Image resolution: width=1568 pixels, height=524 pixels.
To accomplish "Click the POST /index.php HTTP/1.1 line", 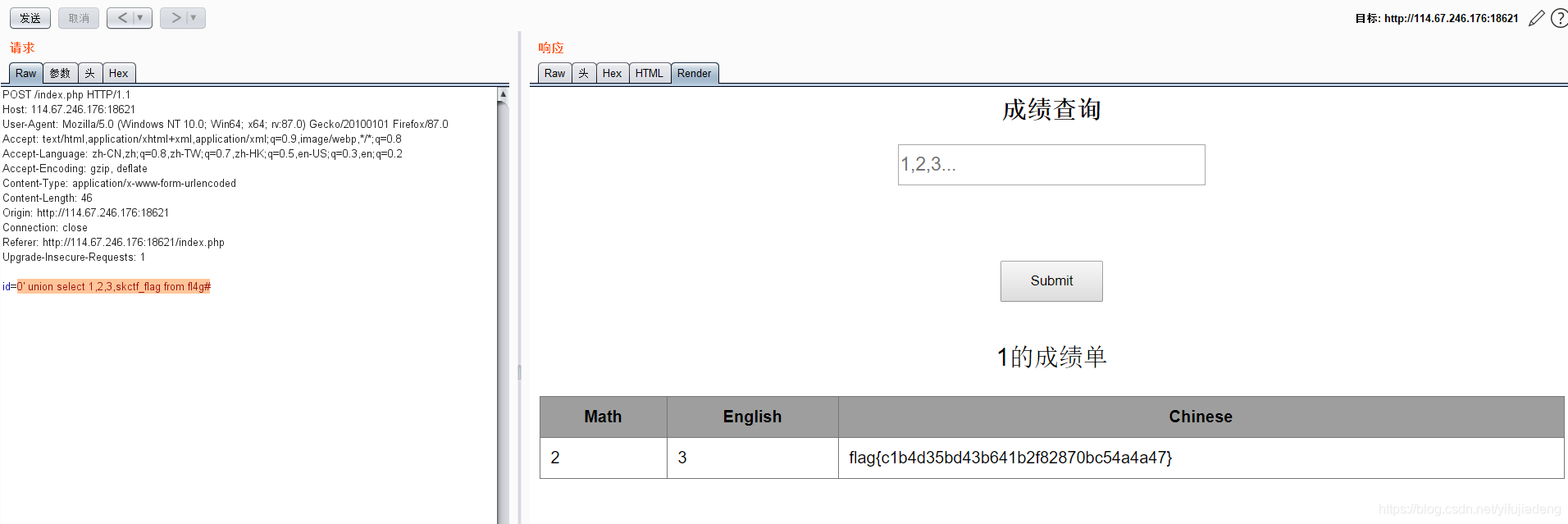I will click(66, 94).
